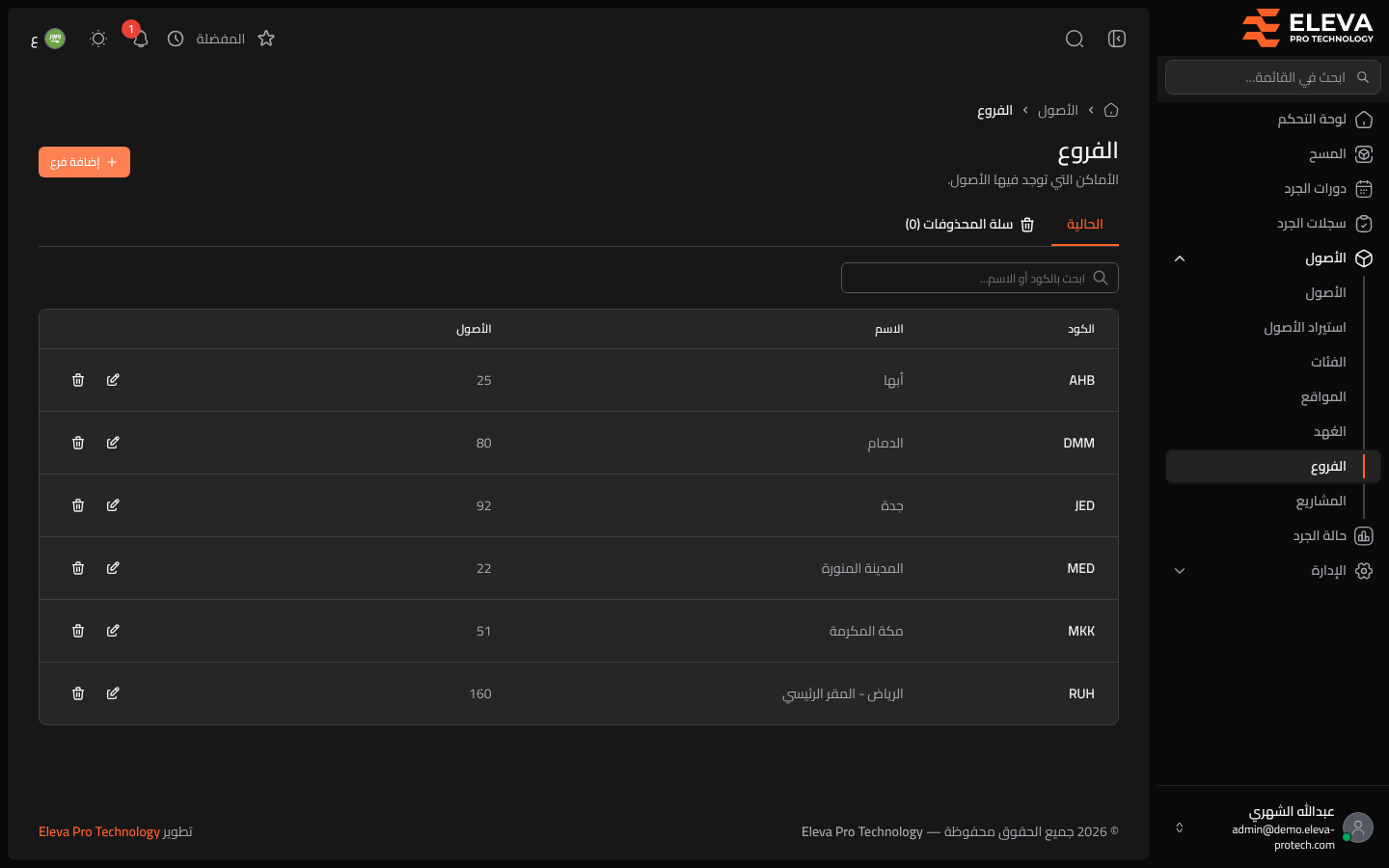Click the notifications bell icon
The image size is (1389, 868).
click(141, 39)
